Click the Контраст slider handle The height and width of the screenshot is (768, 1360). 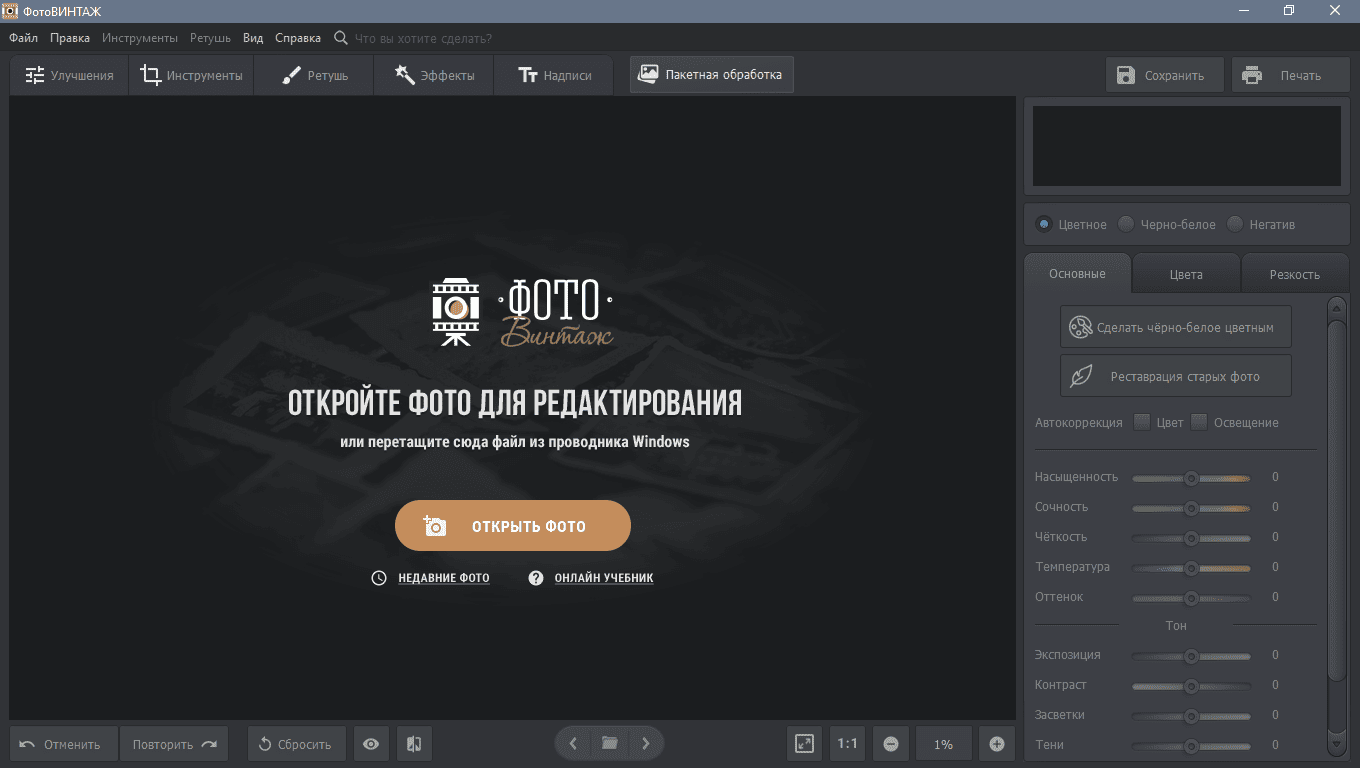point(1191,686)
